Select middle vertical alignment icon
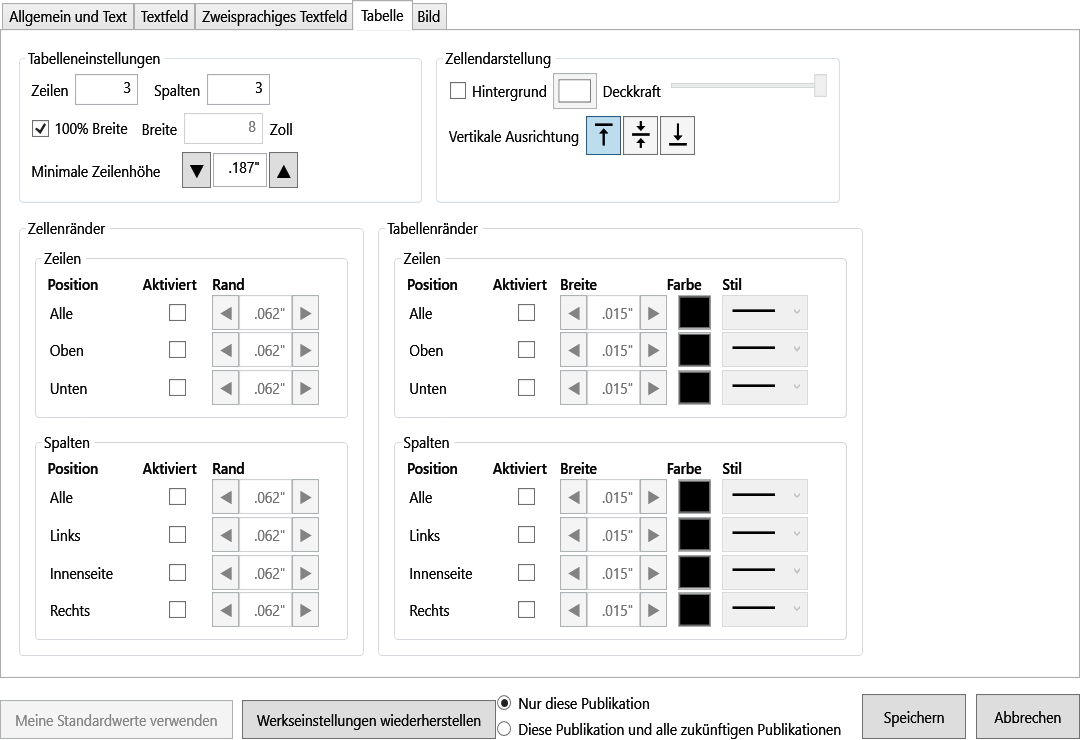 pos(641,135)
